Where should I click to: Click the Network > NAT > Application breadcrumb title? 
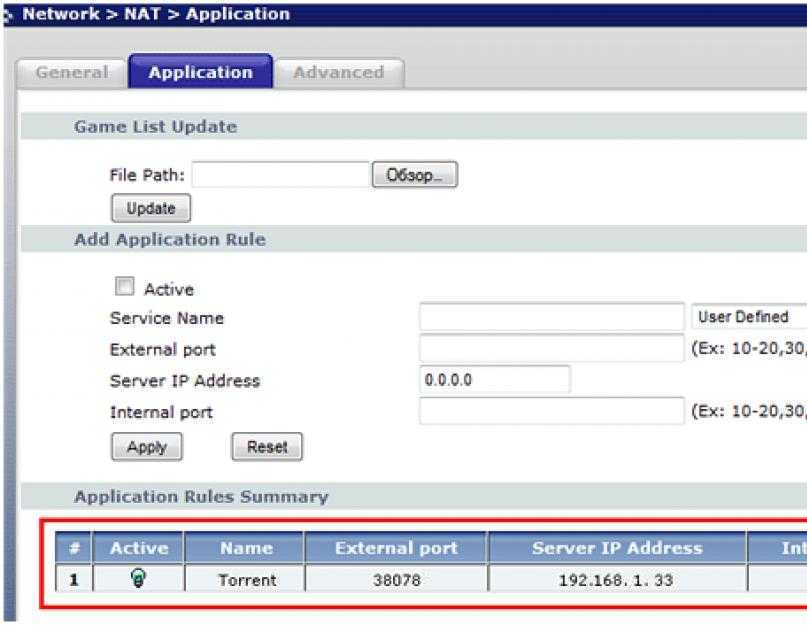[x=156, y=14]
